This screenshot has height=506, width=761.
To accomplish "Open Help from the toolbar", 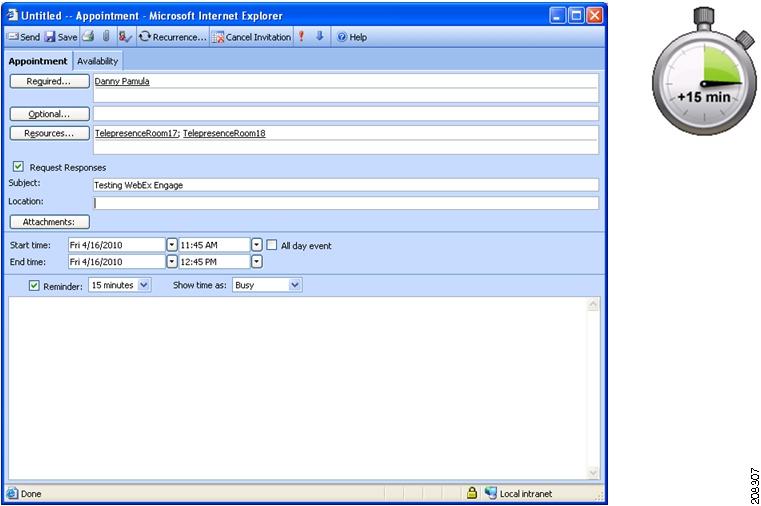I will point(352,37).
